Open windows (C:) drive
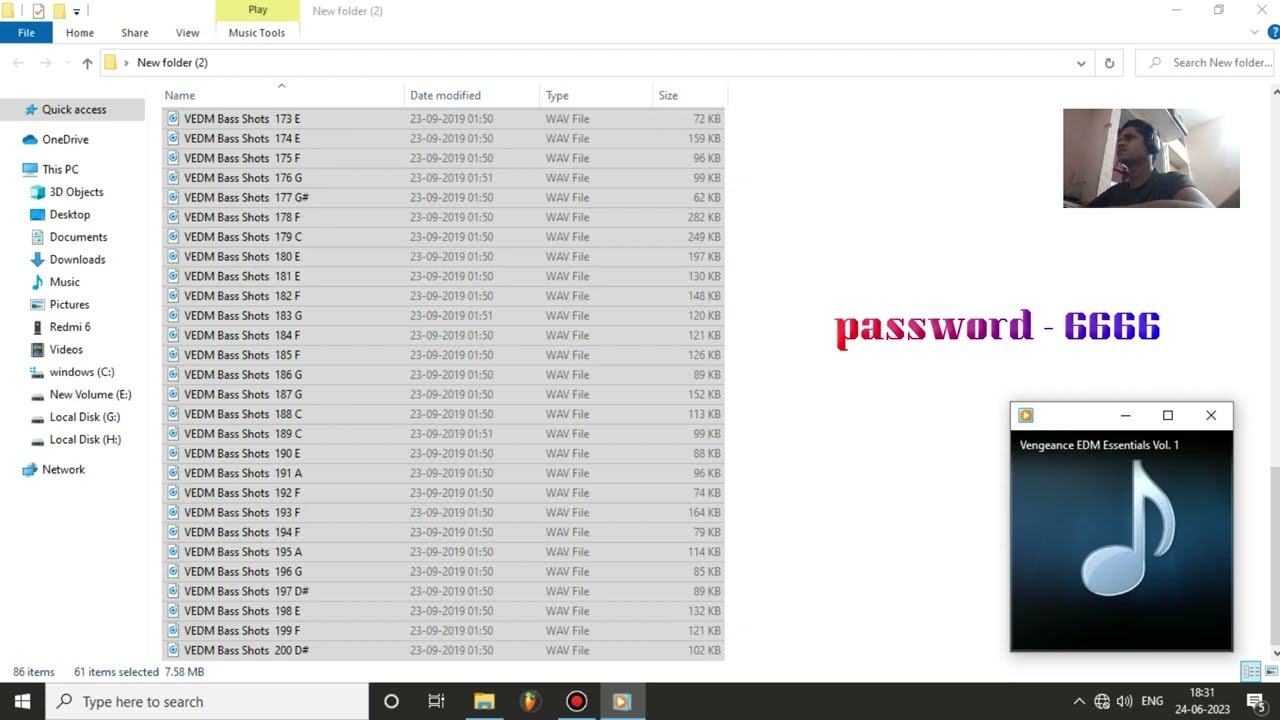1280x720 pixels. tap(81, 372)
